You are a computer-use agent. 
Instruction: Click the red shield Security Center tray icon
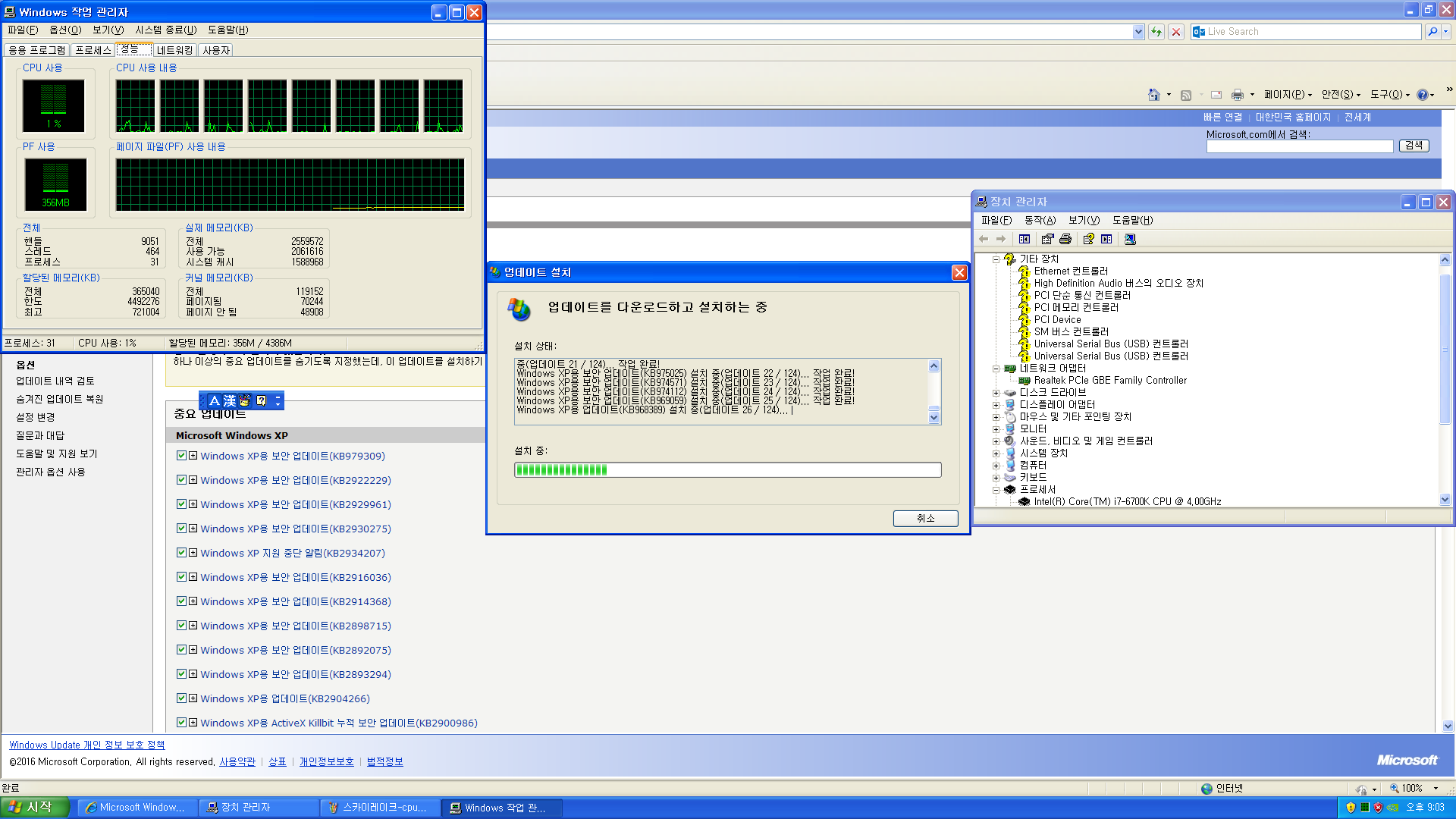pos(1378,808)
